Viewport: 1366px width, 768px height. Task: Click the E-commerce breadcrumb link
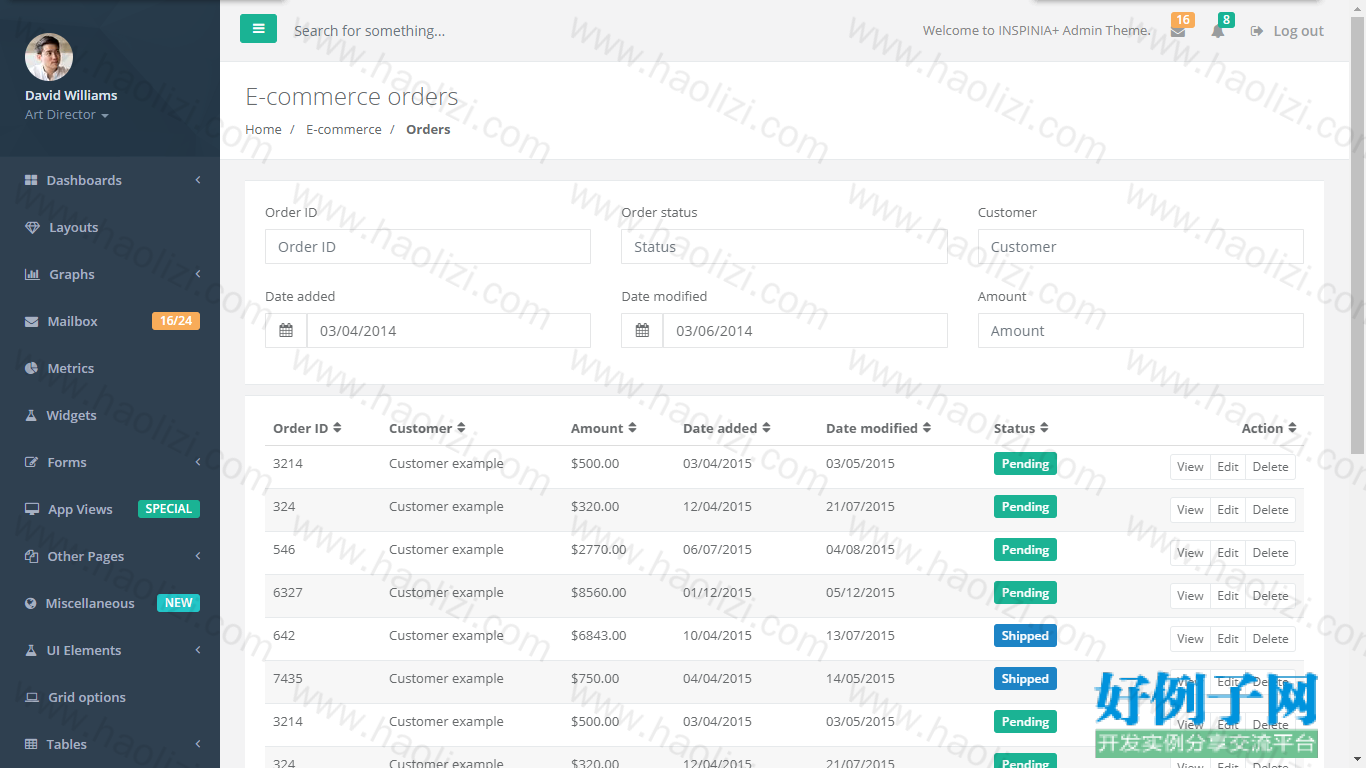tap(344, 129)
